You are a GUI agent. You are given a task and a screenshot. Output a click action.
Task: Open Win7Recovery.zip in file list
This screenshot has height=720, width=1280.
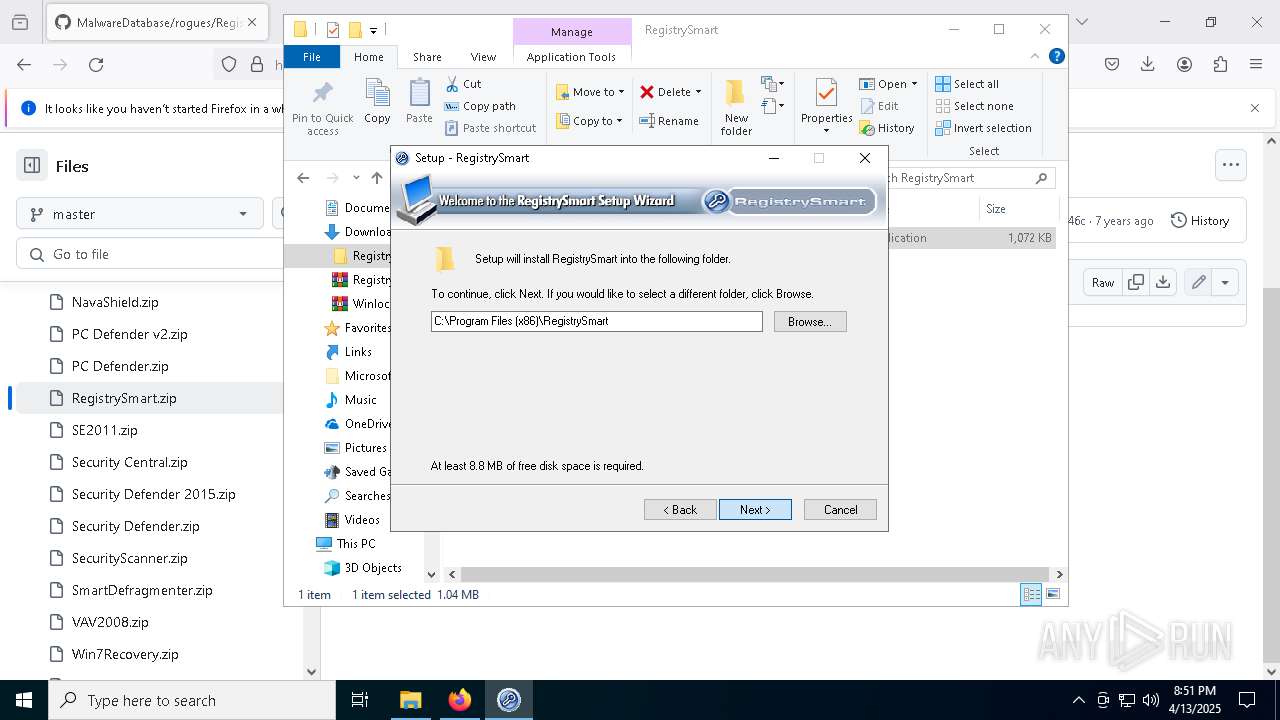(x=125, y=654)
